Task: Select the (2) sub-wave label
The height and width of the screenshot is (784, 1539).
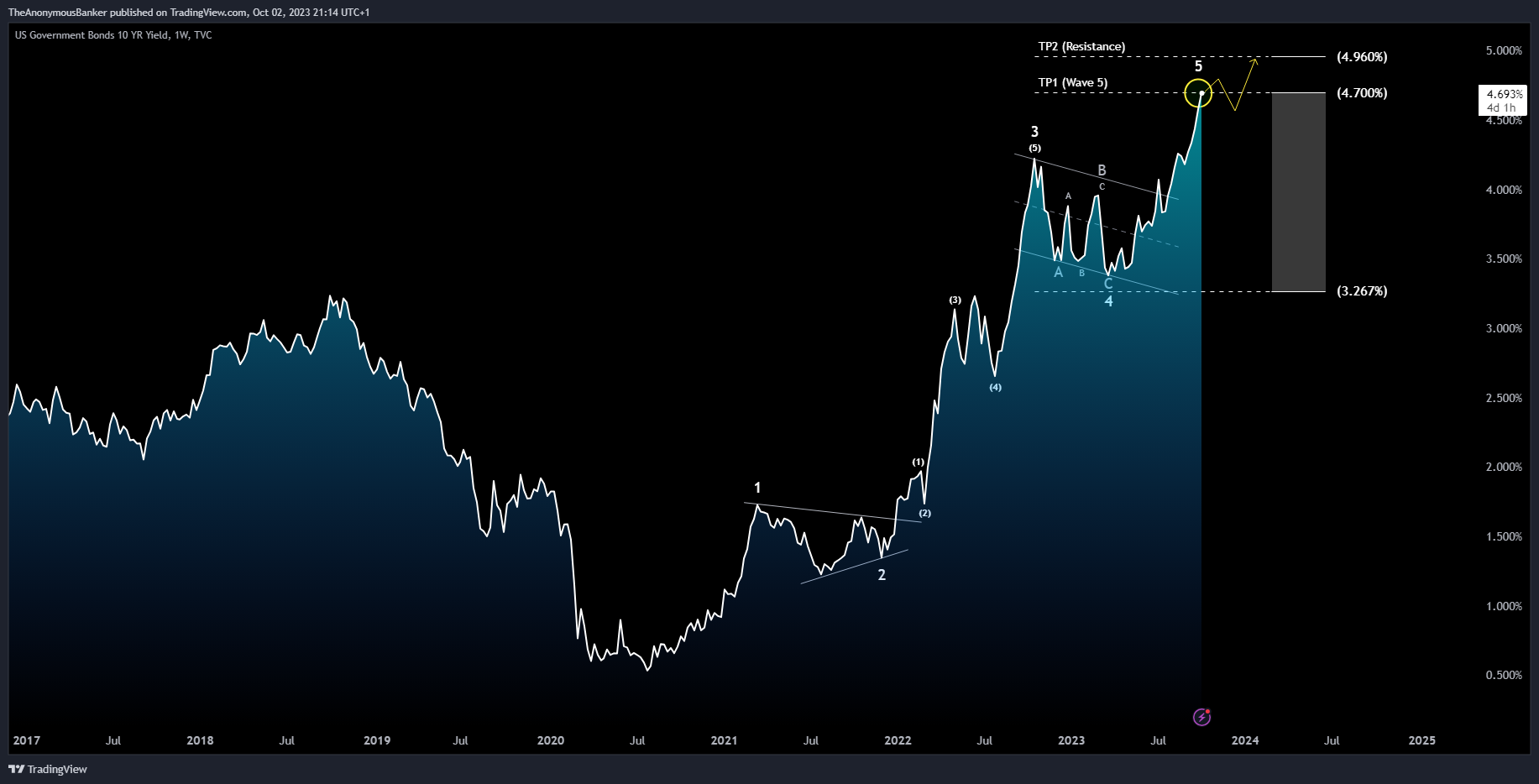Action: [x=924, y=513]
